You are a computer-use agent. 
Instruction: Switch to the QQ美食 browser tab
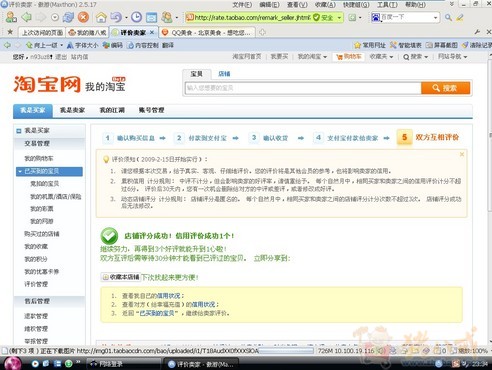(x=207, y=32)
